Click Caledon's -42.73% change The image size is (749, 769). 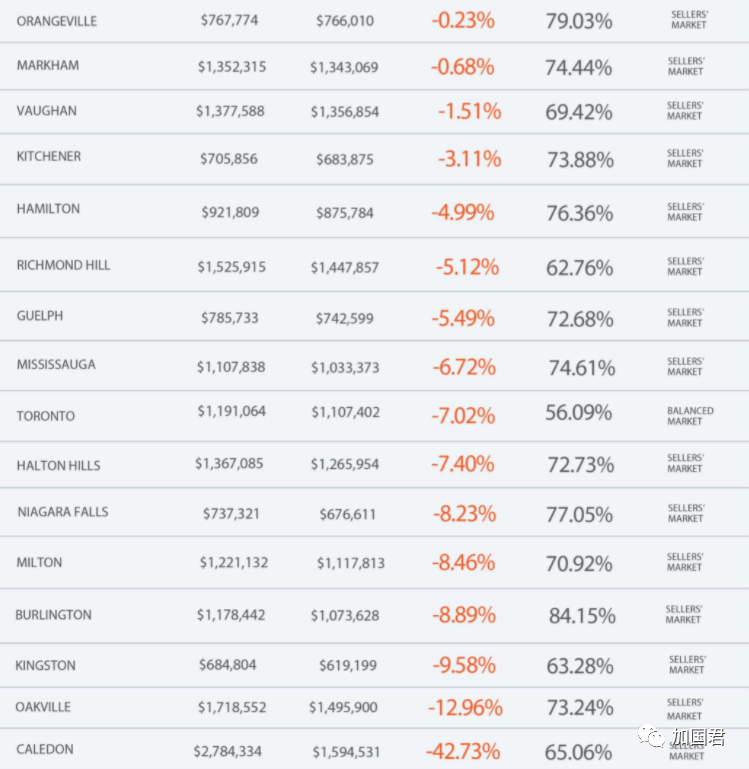(463, 751)
